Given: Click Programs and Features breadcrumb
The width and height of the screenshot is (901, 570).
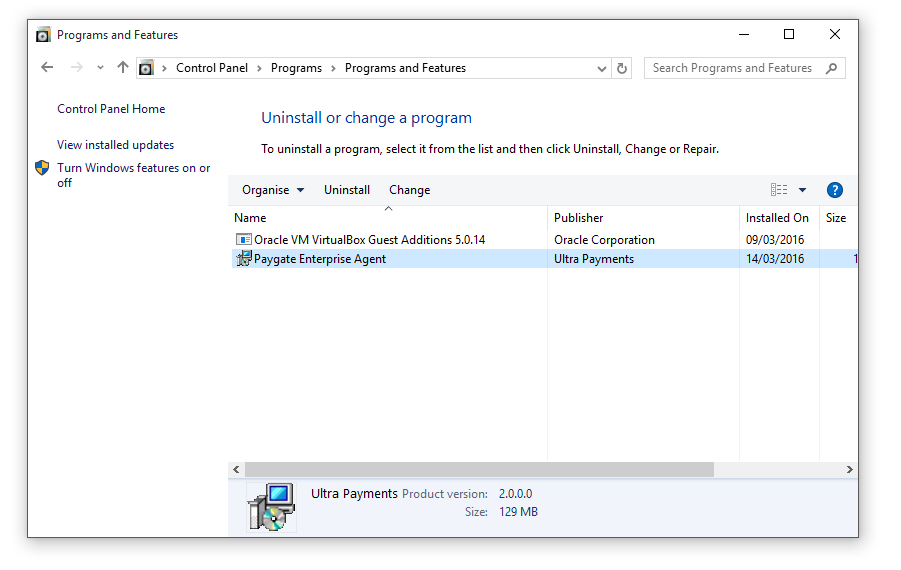Looking at the screenshot, I should [405, 68].
